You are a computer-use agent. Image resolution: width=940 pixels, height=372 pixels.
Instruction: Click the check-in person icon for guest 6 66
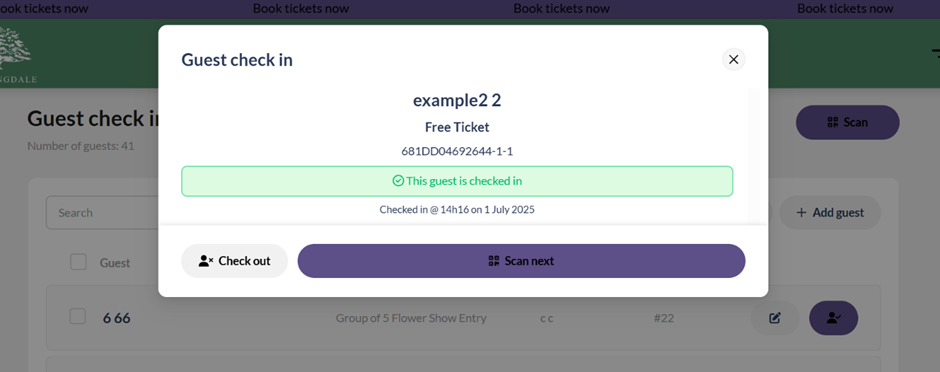point(833,318)
